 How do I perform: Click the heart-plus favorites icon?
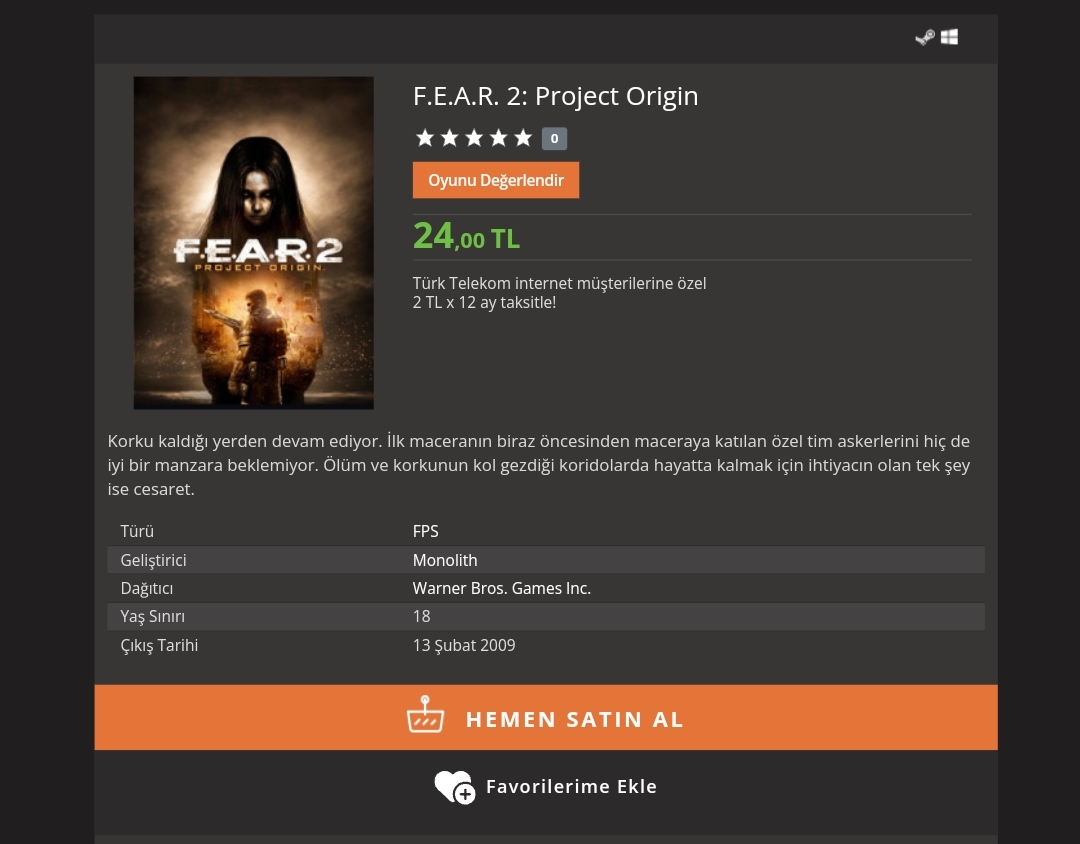click(x=454, y=787)
